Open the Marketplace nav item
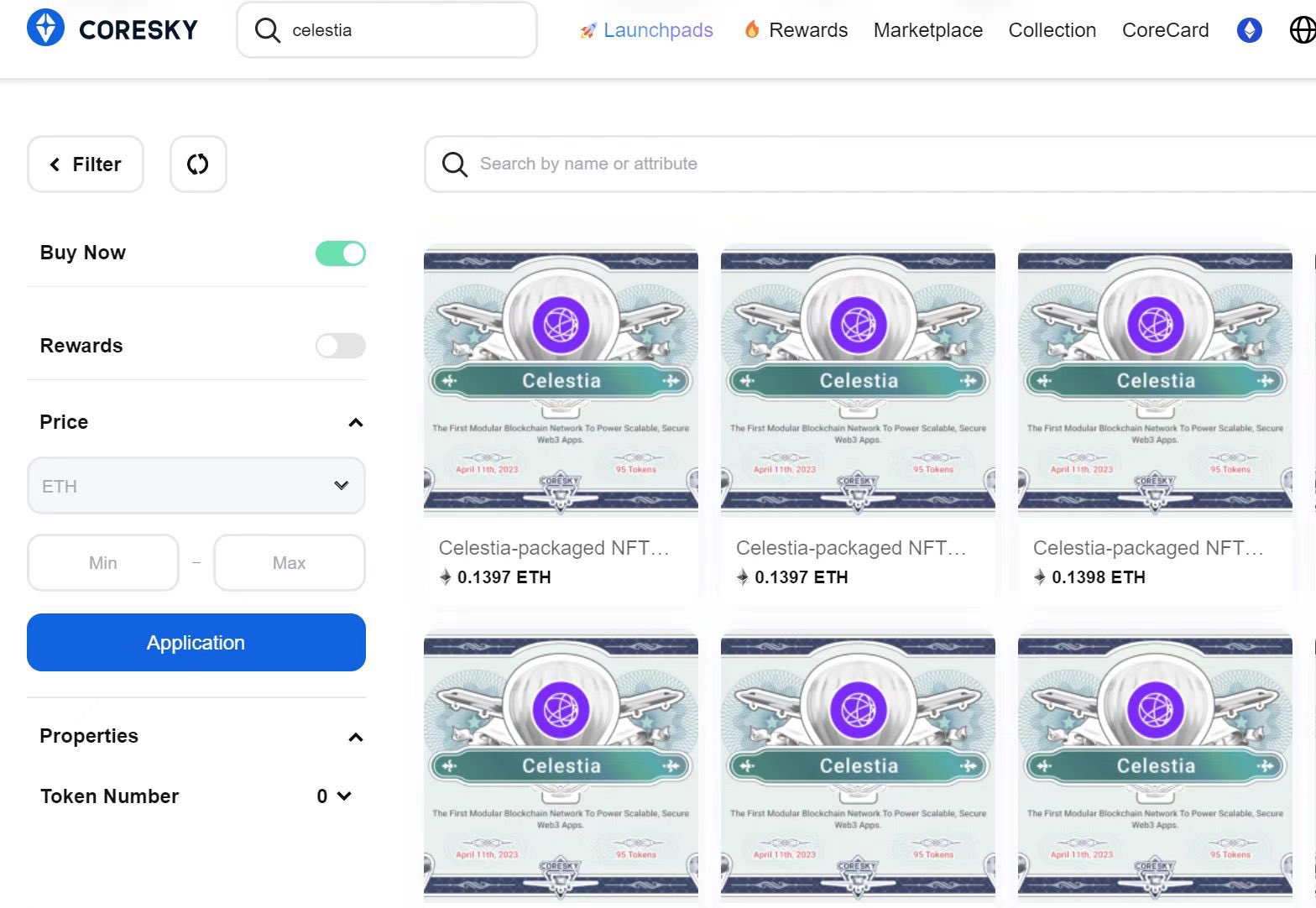Screen dimensions: 1316x908 coord(928,30)
